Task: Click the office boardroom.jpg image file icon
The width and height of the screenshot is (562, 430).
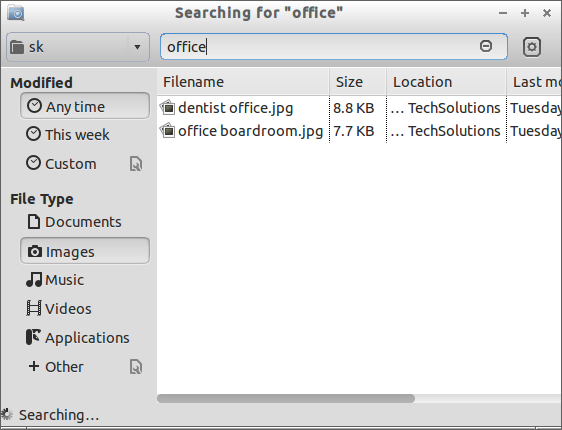Action: coord(168,131)
